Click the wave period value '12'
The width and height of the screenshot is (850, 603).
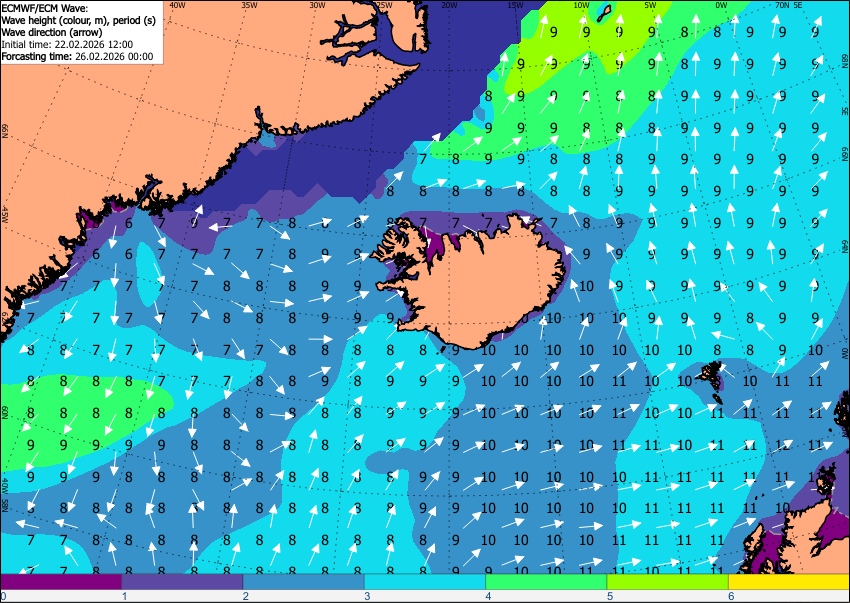pyautogui.click(x=782, y=445)
